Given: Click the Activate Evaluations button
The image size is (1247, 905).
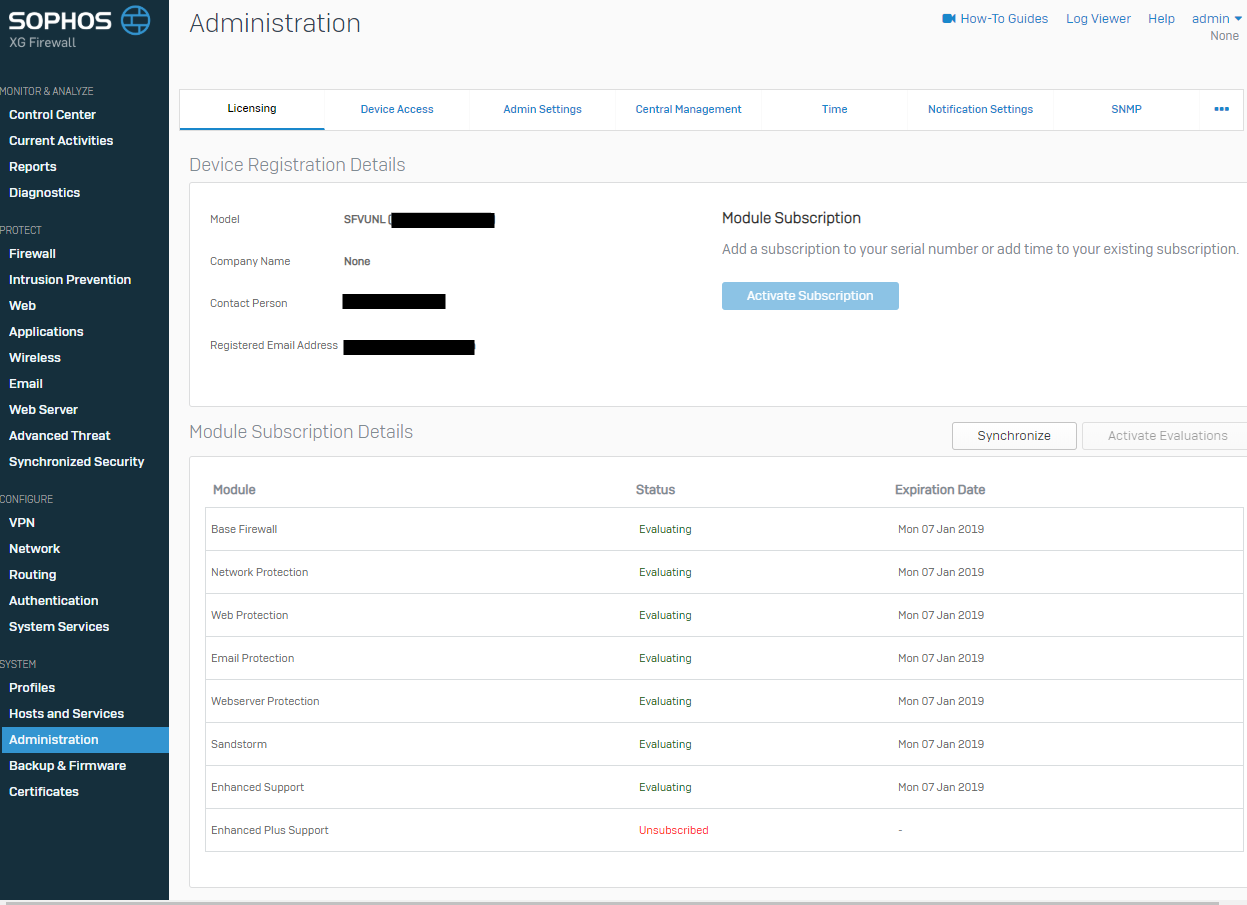Looking at the screenshot, I should pyautogui.click(x=1166, y=436).
